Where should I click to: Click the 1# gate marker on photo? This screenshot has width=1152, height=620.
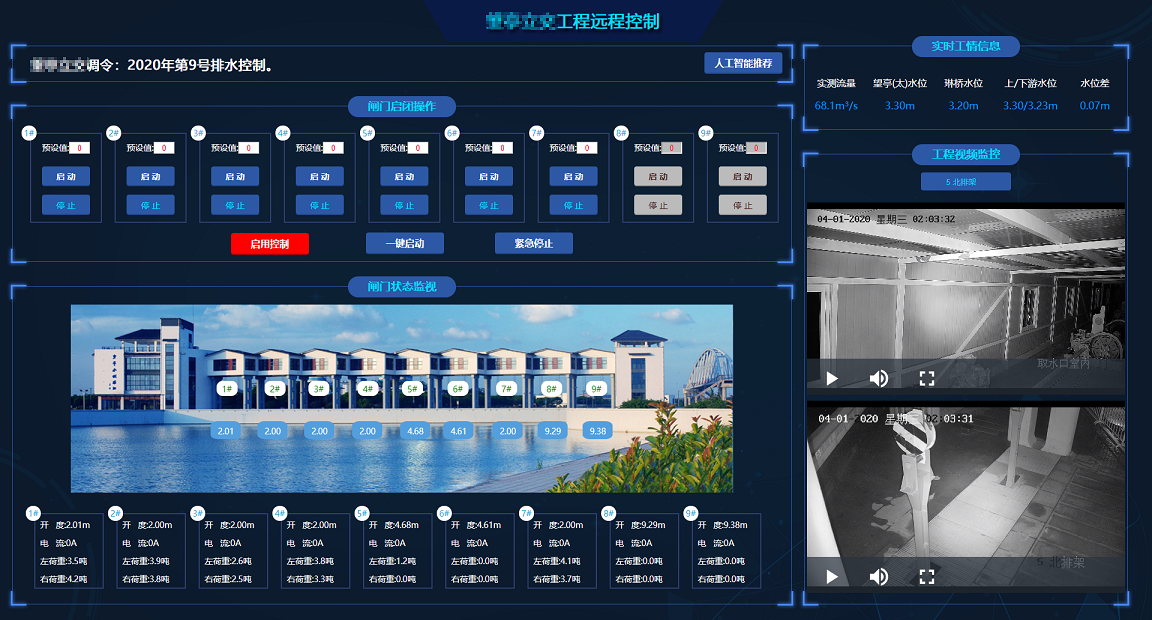[227, 389]
